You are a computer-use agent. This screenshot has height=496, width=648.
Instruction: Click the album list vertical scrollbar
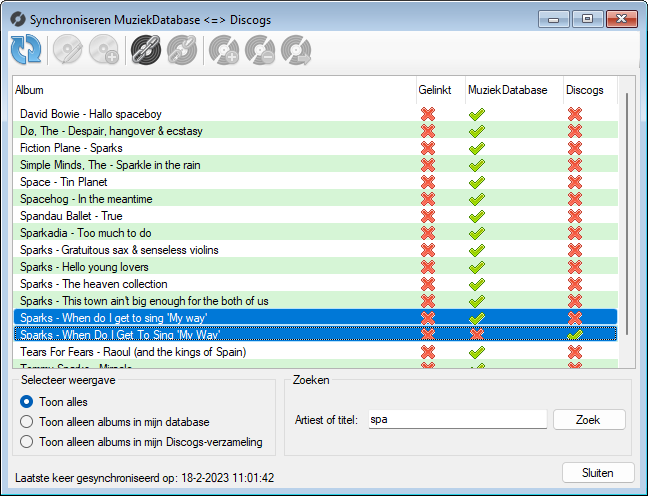[627, 214]
